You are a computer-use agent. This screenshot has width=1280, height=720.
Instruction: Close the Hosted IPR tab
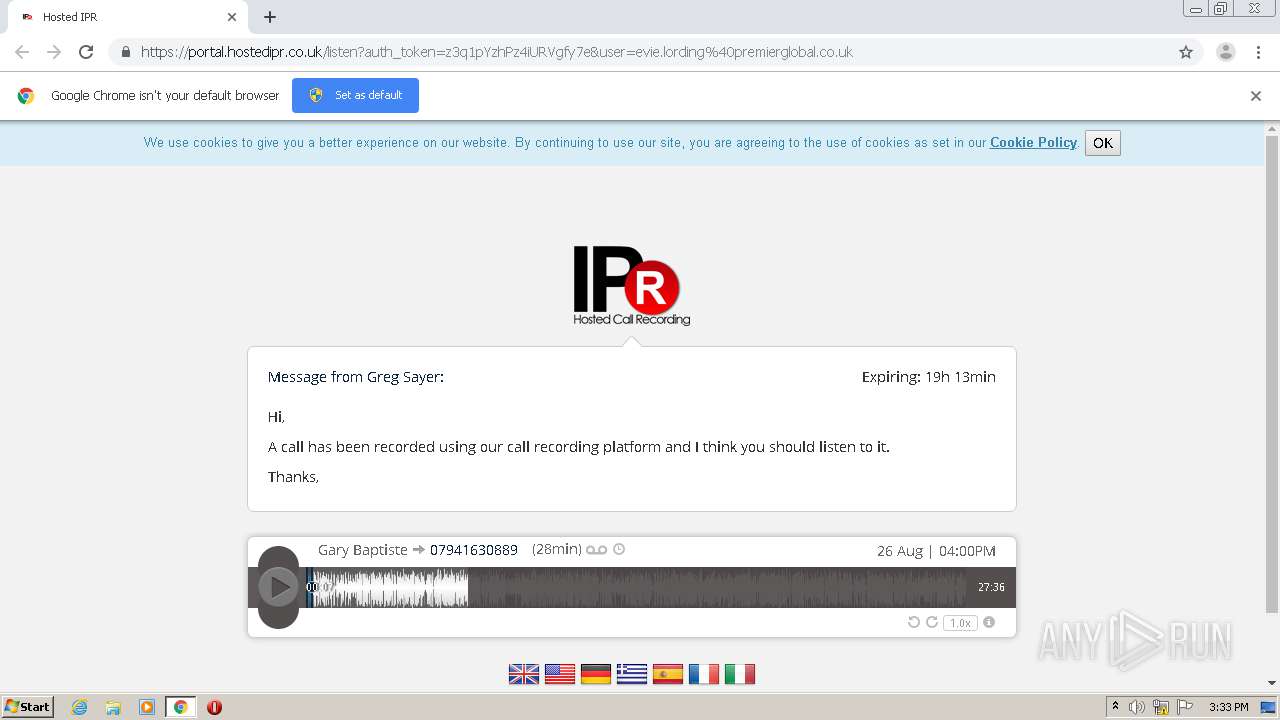coord(232,17)
